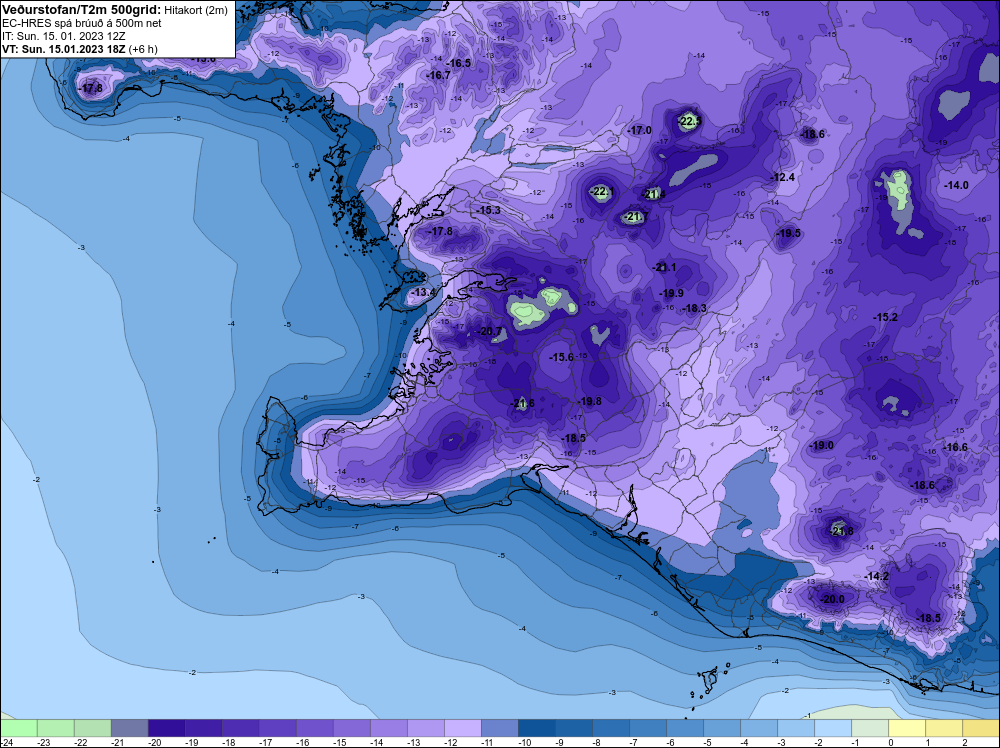Image resolution: width=1000 pixels, height=748 pixels.
Task: Select the -19.9 temperature label
Action: (x=672, y=293)
